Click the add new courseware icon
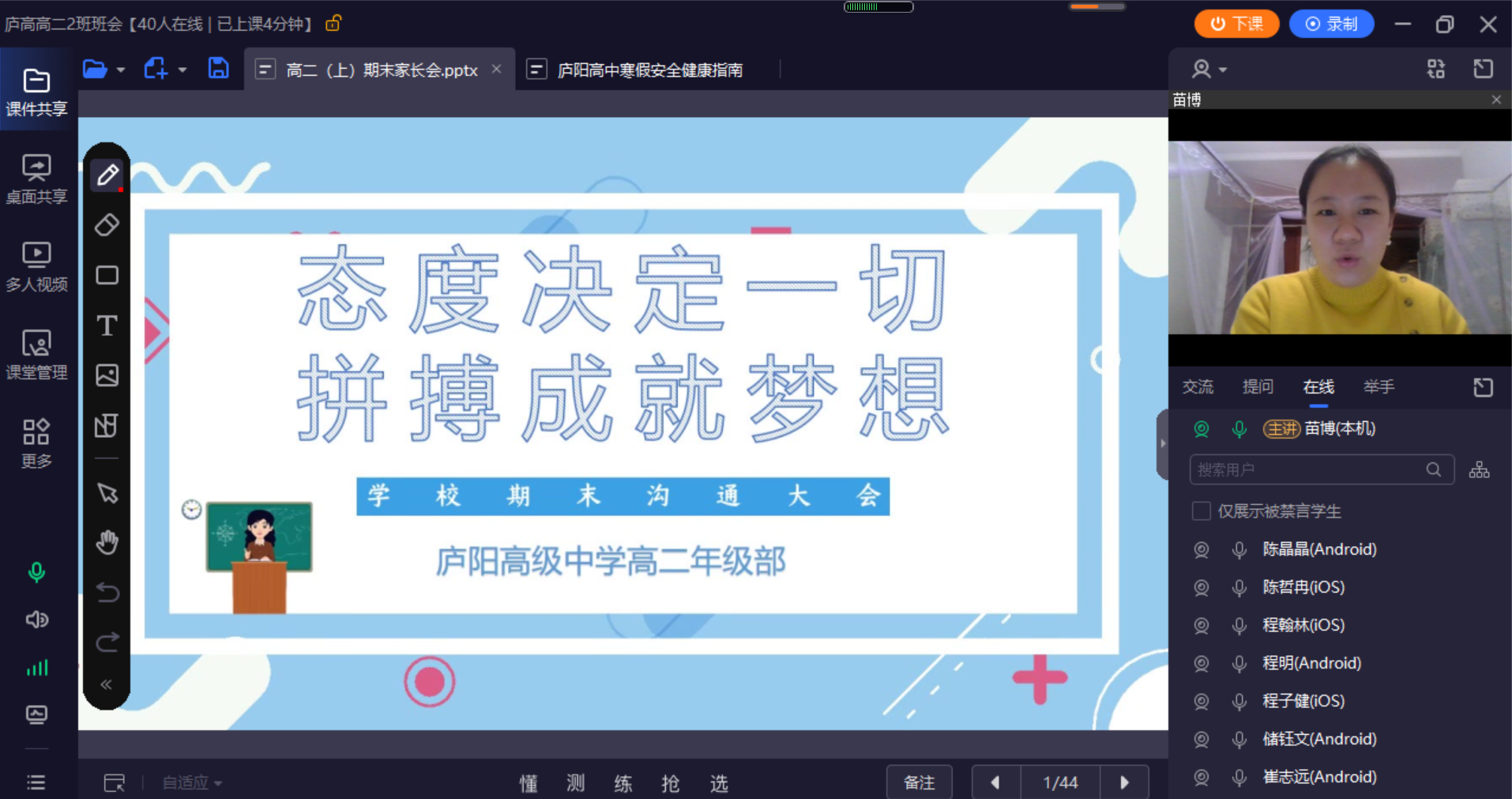Viewport: 1512px width, 799px height. [156, 69]
